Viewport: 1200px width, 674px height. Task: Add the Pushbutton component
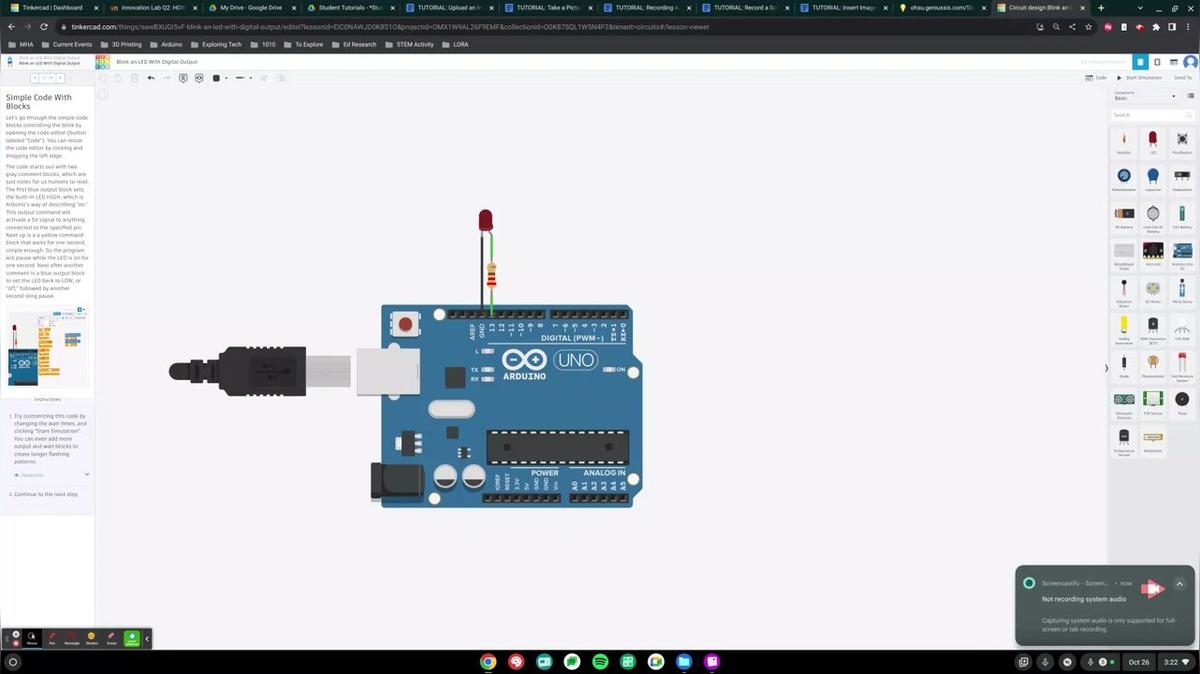pyautogui.click(x=1182, y=142)
